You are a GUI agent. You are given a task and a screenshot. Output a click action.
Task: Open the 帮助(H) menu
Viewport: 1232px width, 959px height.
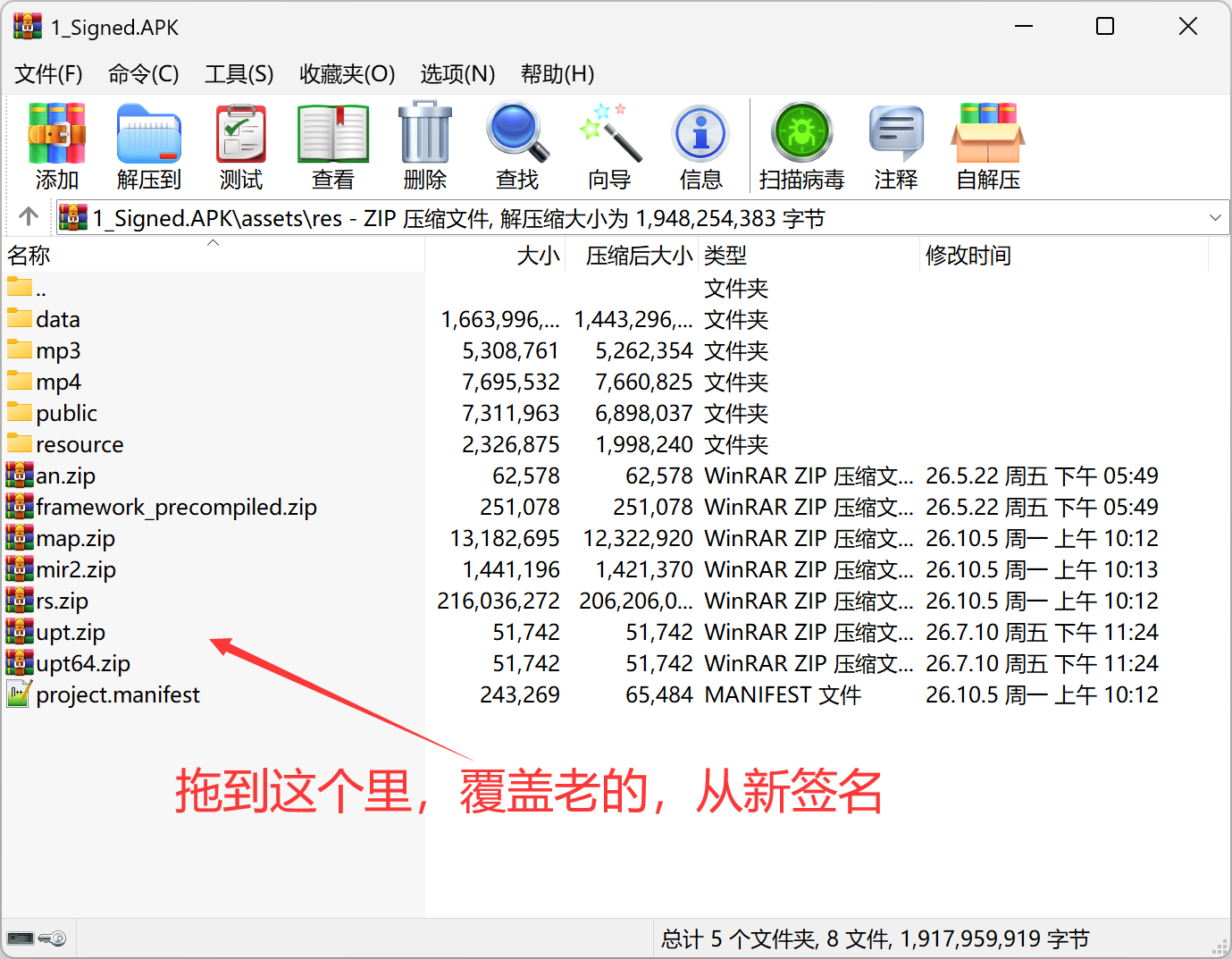(558, 73)
